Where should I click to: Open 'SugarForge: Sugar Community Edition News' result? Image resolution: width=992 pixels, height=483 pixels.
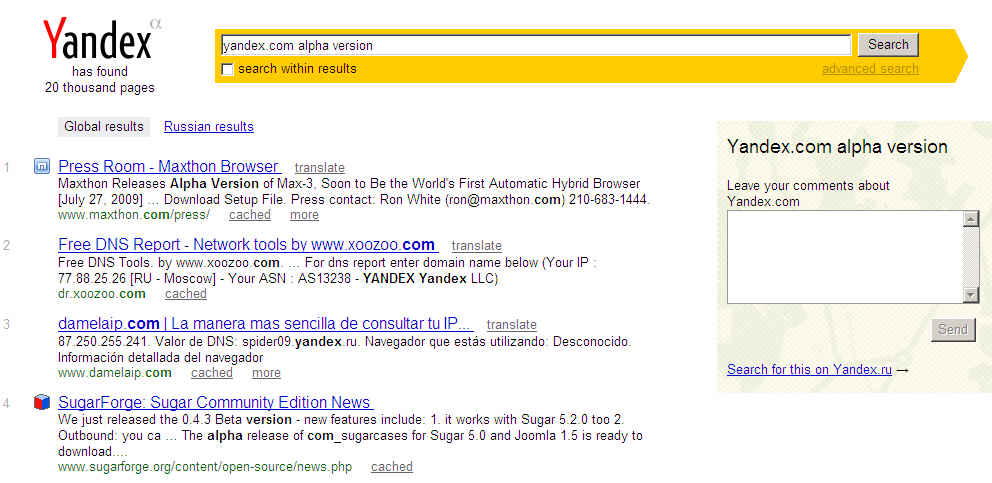tap(215, 402)
